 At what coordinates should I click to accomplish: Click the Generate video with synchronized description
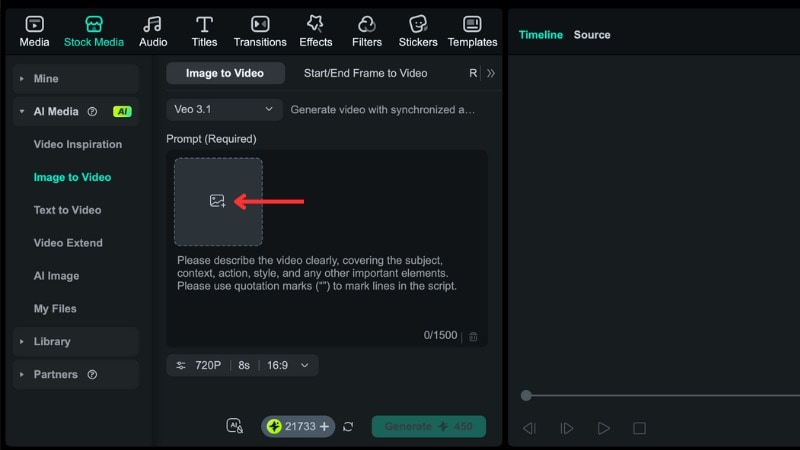pyautogui.click(x=383, y=110)
